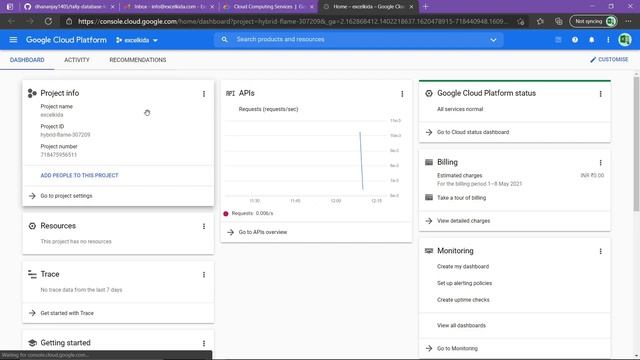The width and height of the screenshot is (640, 360).
Task: Open the Monitoring card options menu
Action: 600,251
